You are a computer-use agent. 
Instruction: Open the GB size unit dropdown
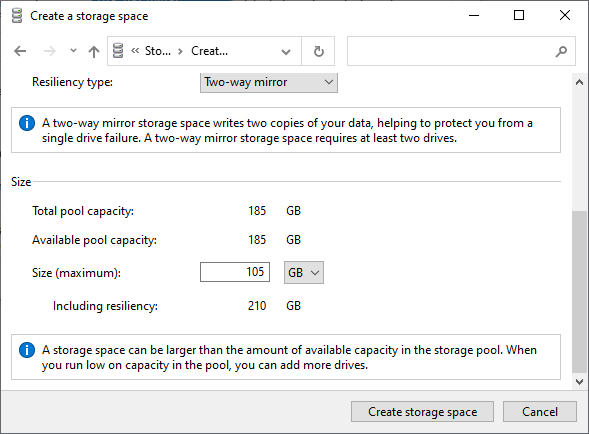click(x=304, y=272)
